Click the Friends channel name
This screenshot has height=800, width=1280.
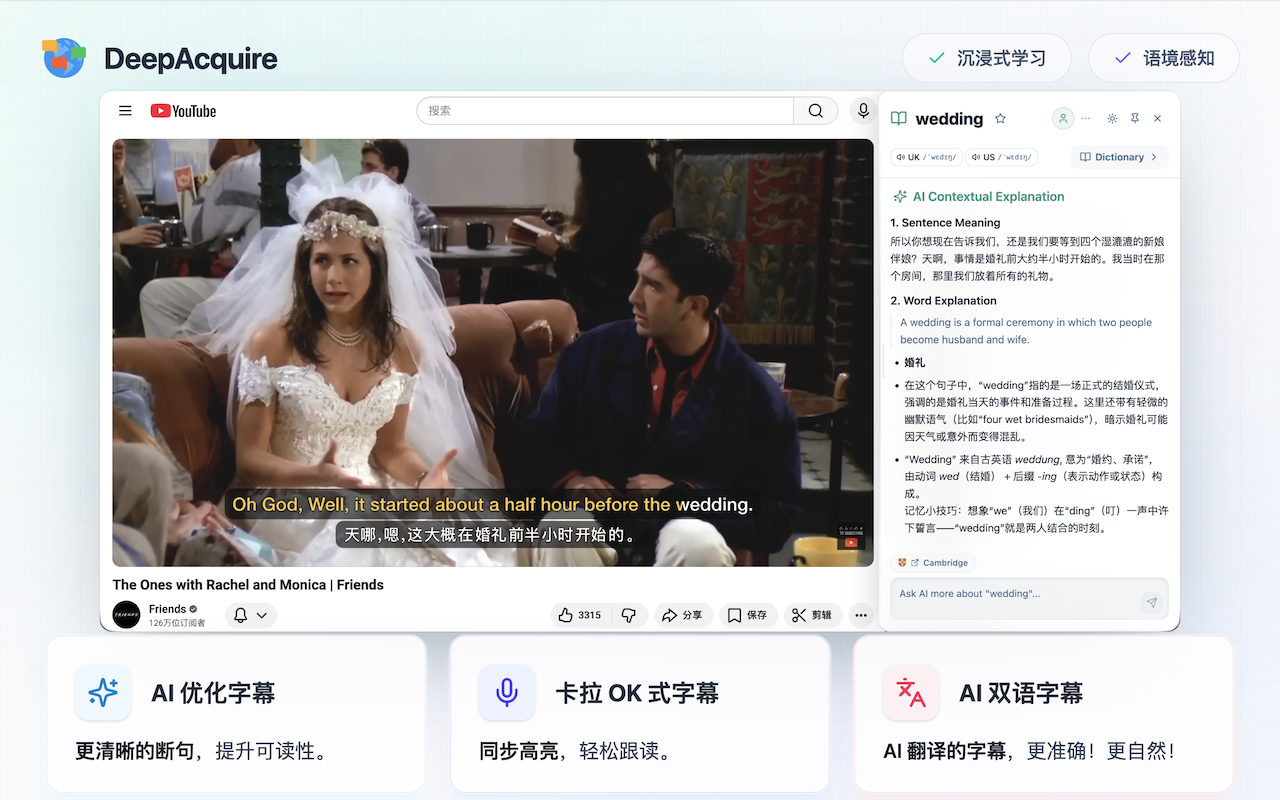(x=167, y=609)
